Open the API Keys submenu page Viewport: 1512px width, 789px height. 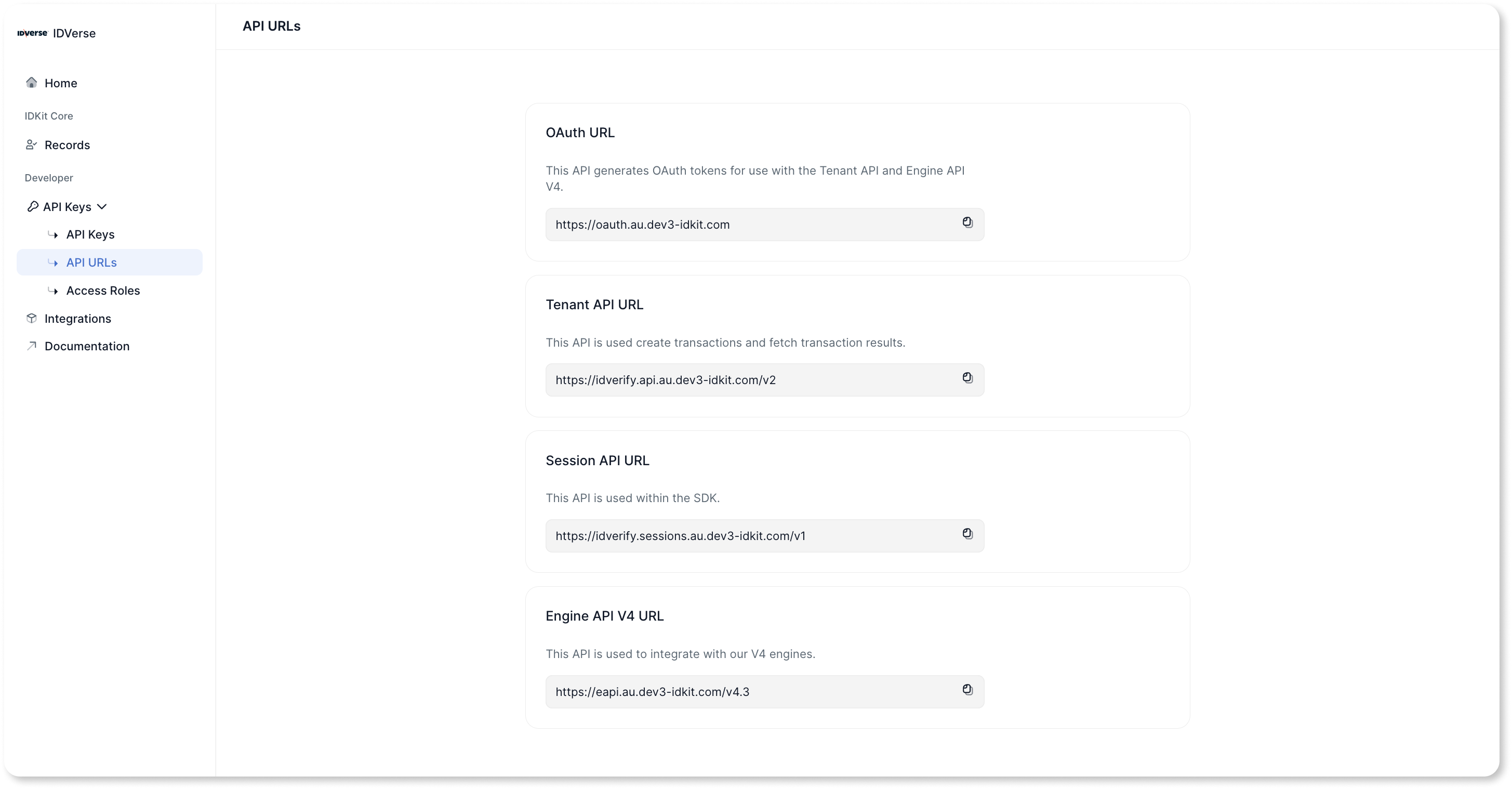pos(91,234)
